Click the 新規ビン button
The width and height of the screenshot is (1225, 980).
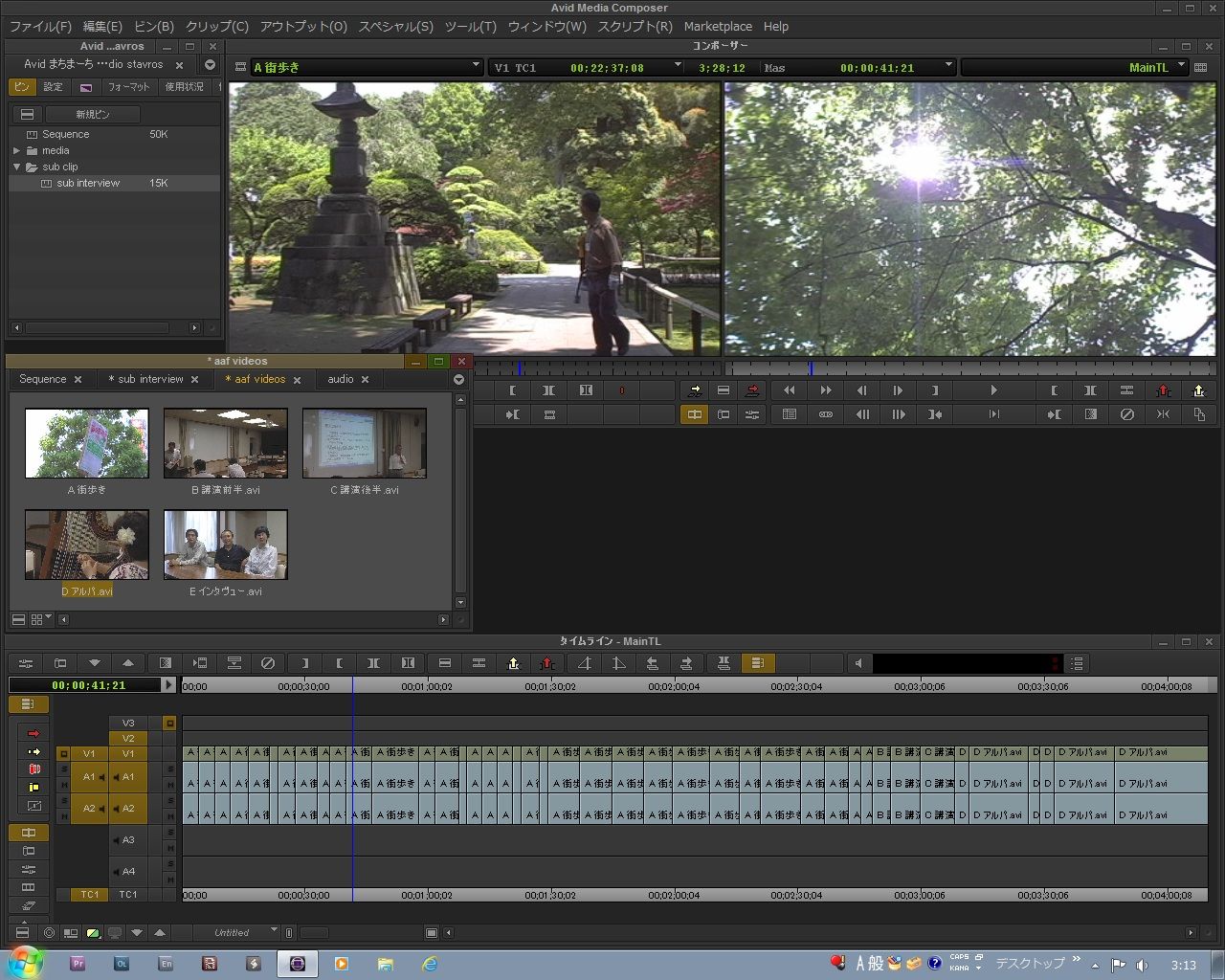click(x=93, y=114)
